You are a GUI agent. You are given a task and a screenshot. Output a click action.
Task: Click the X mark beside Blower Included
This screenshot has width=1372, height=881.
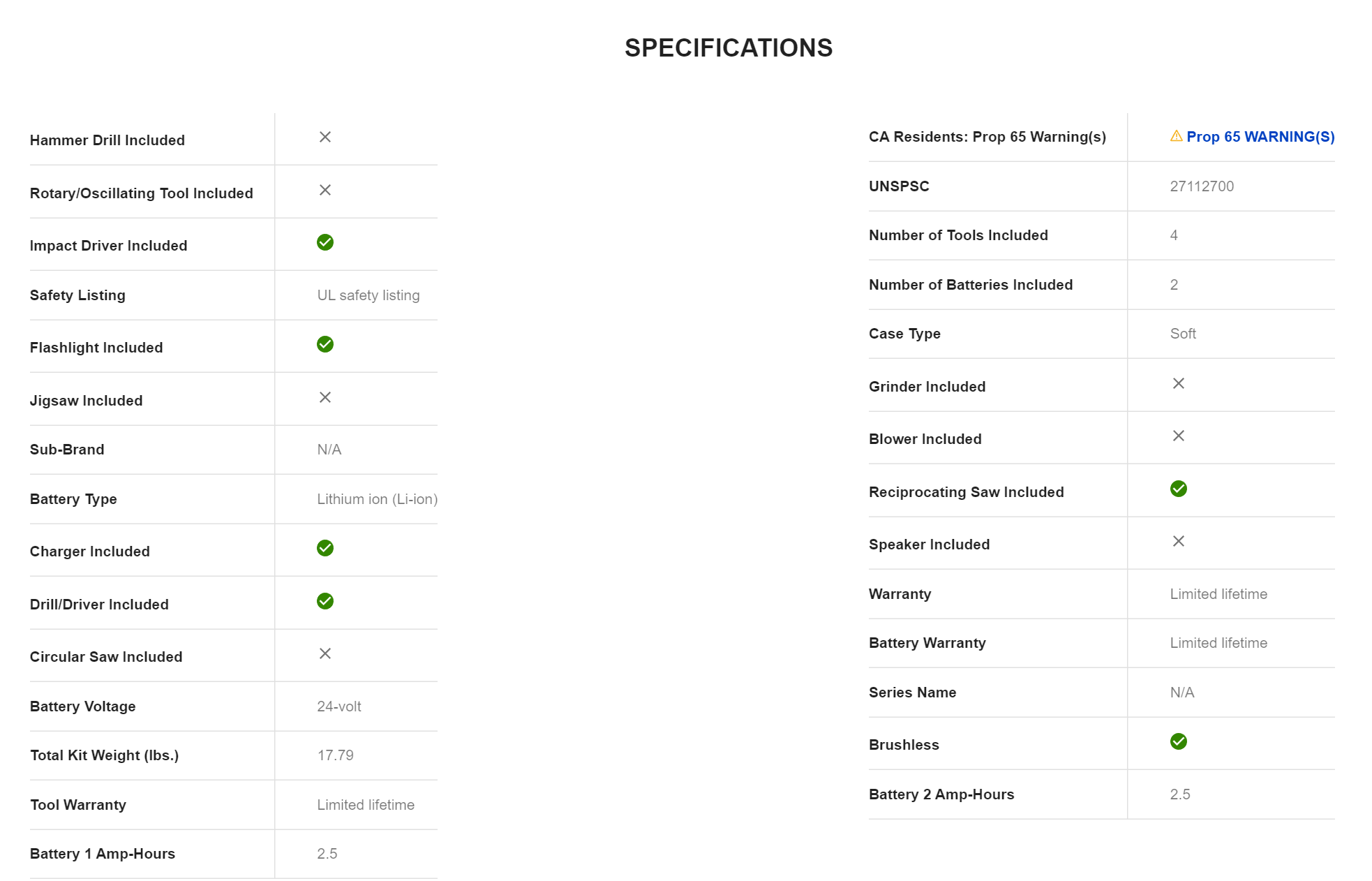tap(1179, 436)
